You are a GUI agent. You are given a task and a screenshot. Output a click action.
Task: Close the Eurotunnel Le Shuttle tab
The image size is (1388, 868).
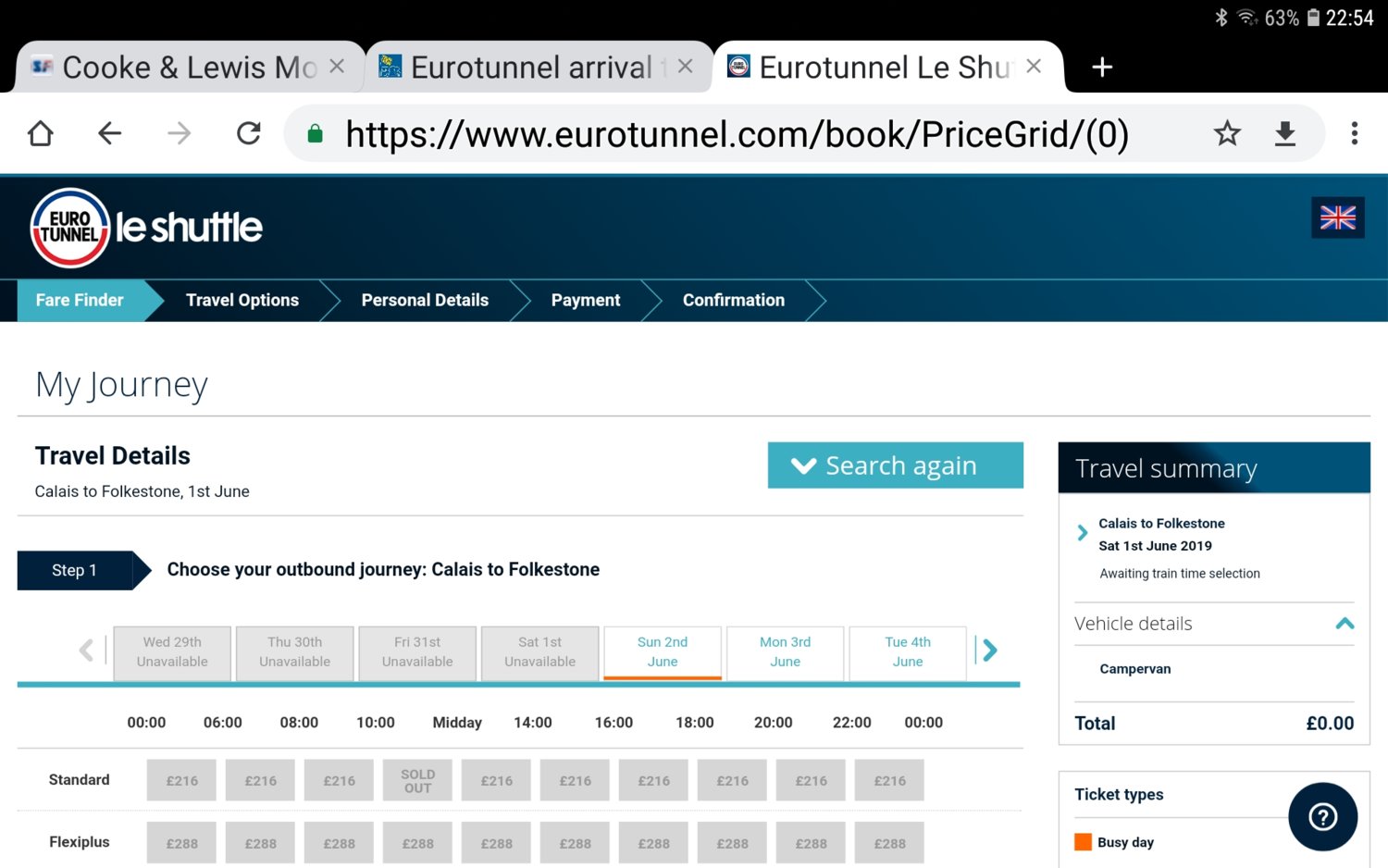[x=1034, y=67]
